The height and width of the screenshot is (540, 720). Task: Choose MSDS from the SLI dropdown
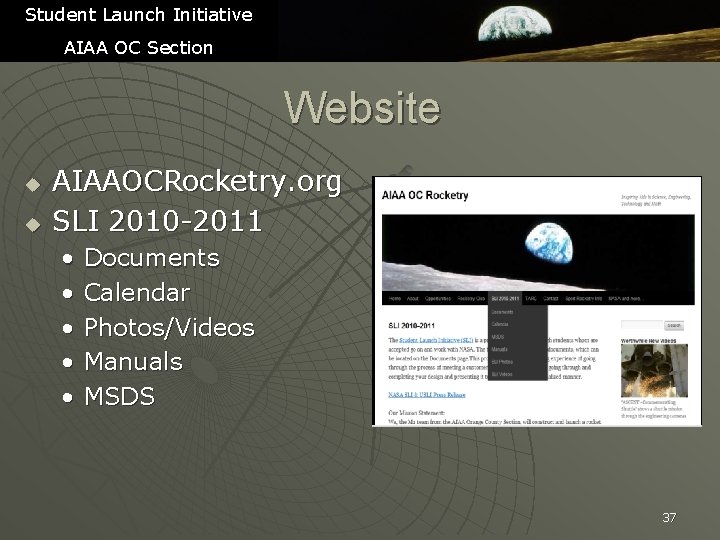point(498,337)
